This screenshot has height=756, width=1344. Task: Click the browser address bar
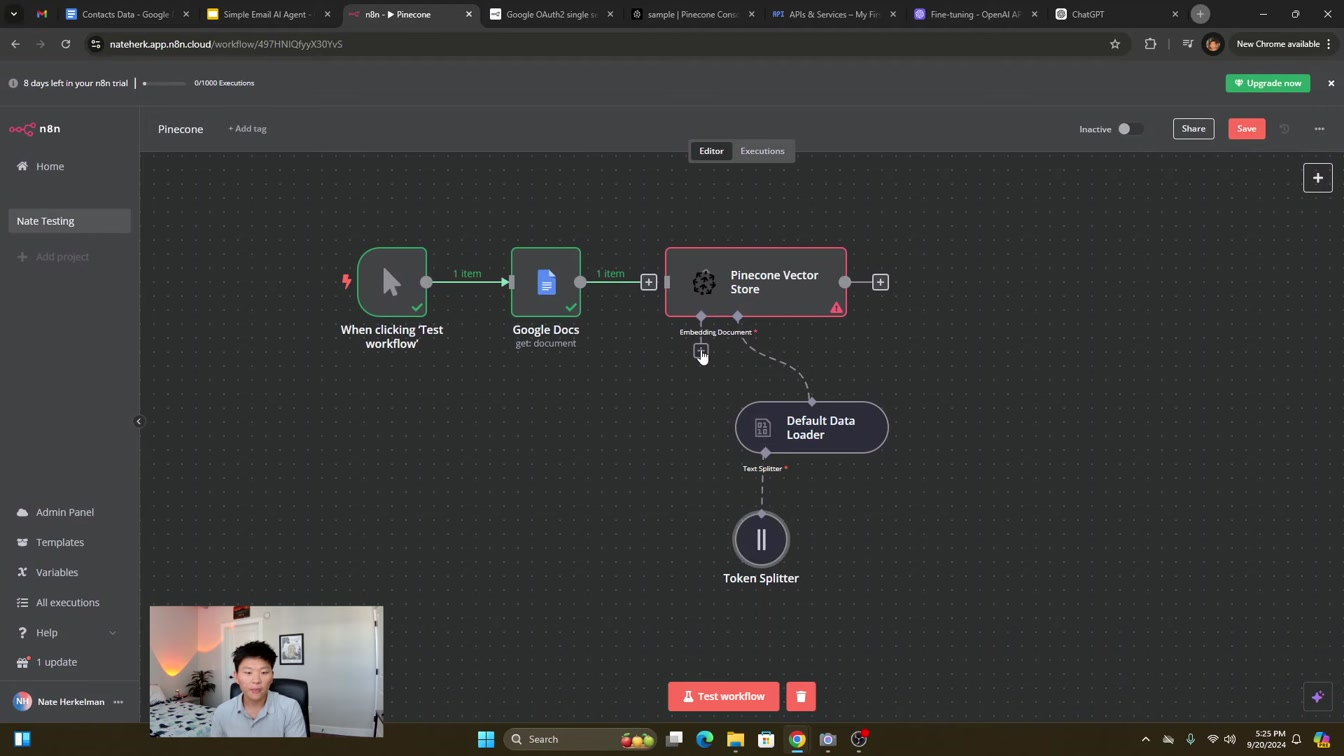click(600, 44)
